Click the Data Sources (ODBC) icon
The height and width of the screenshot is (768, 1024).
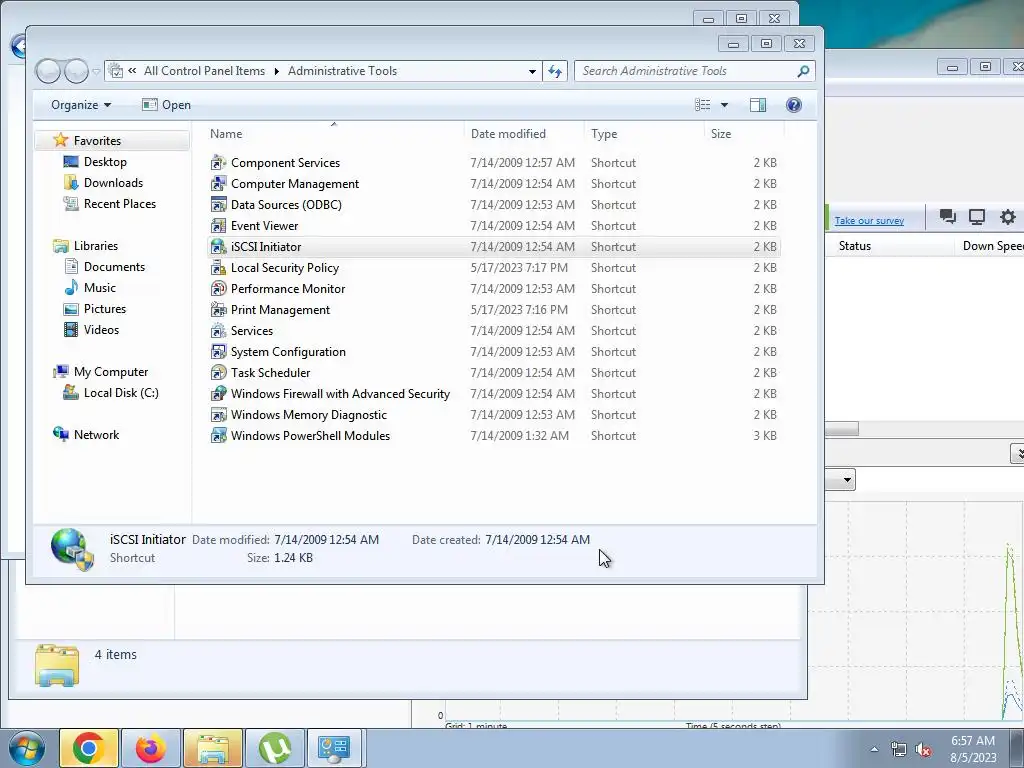pyautogui.click(x=218, y=204)
